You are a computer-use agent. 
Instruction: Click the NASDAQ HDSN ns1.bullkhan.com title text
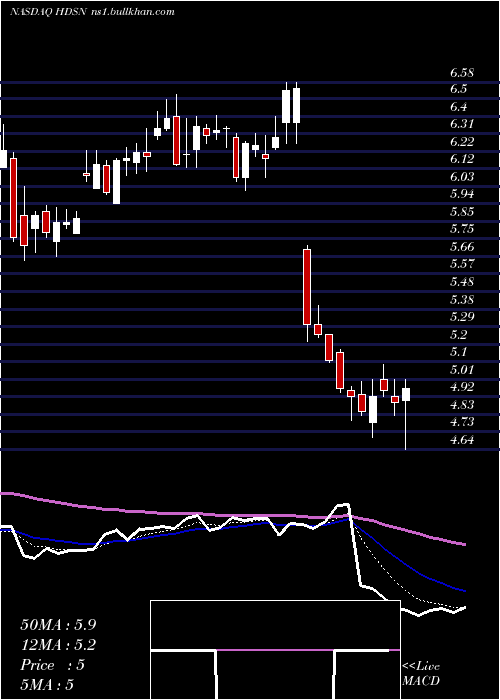tap(92, 12)
